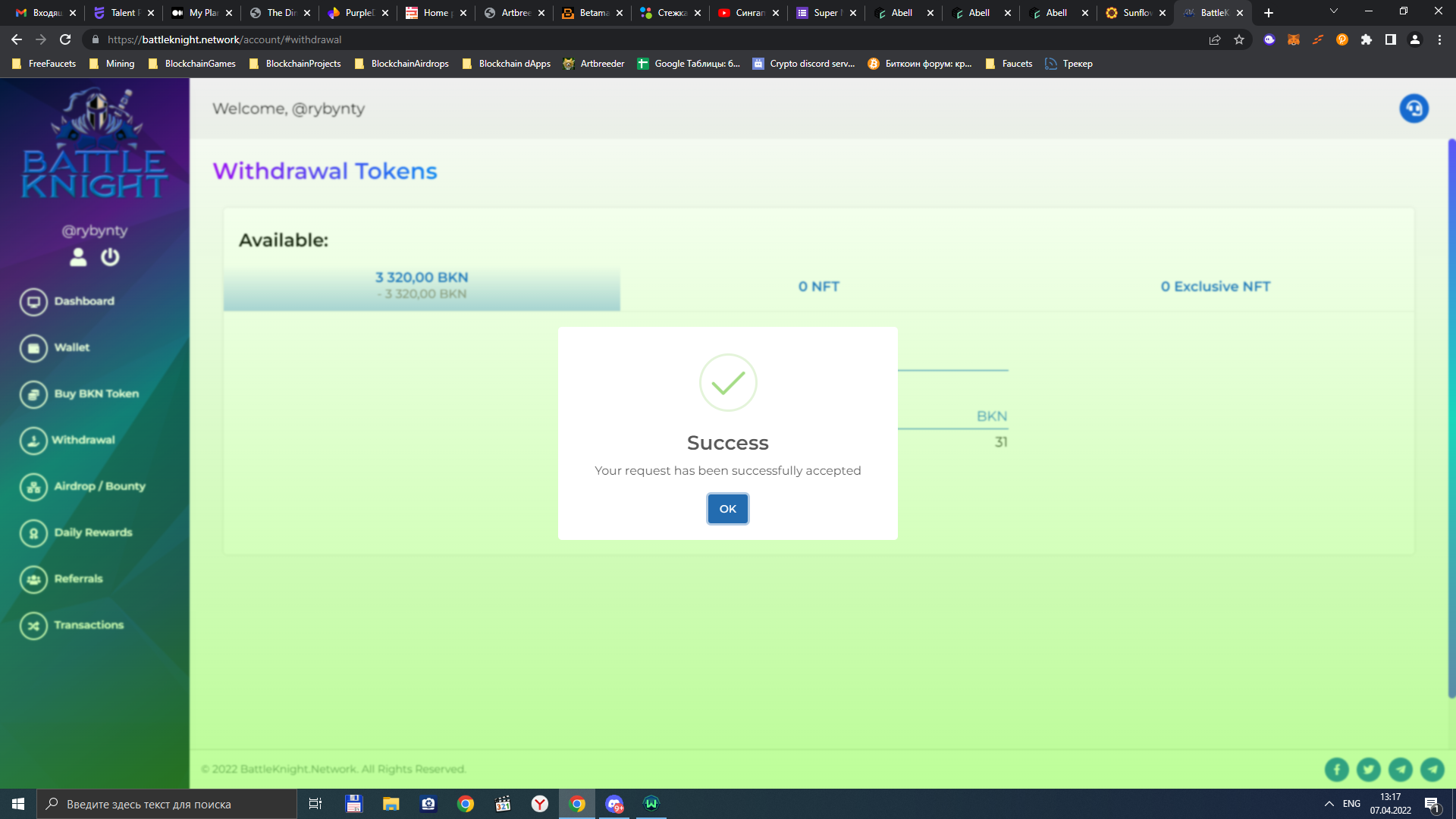This screenshot has width=1456, height=819.
Task: Open the BlockchainAirdrops bookmark folder
Action: (402, 64)
